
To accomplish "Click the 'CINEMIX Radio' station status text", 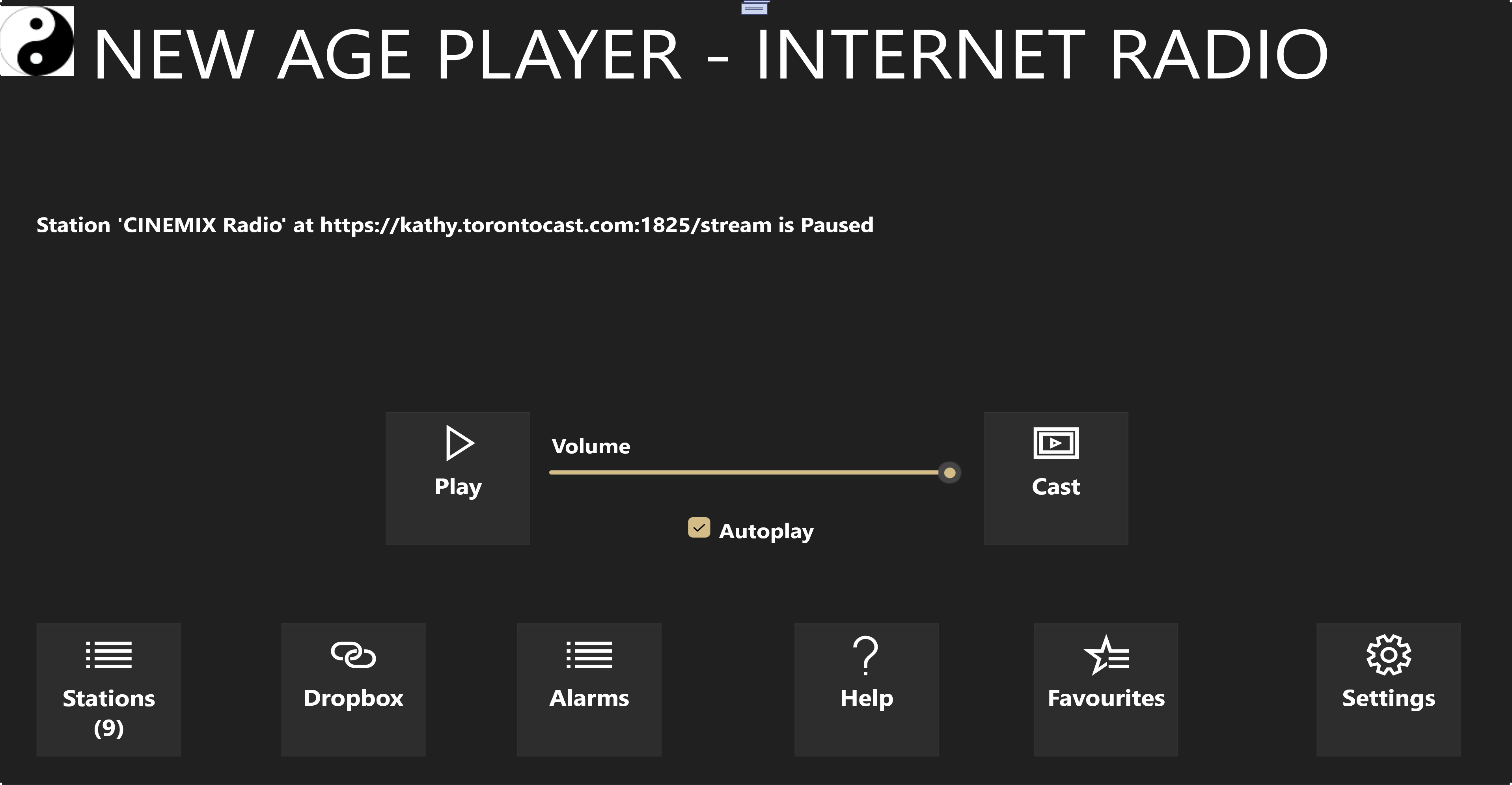I will 455,225.
